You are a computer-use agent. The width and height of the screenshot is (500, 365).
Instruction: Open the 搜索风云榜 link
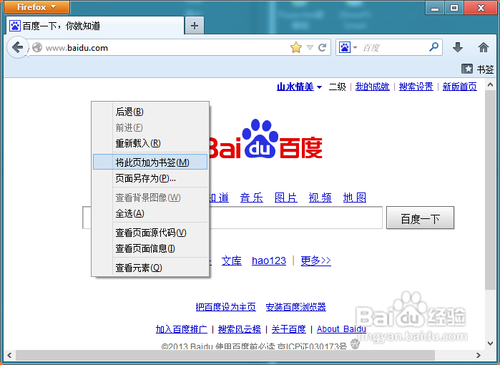[x=239, y=329]
